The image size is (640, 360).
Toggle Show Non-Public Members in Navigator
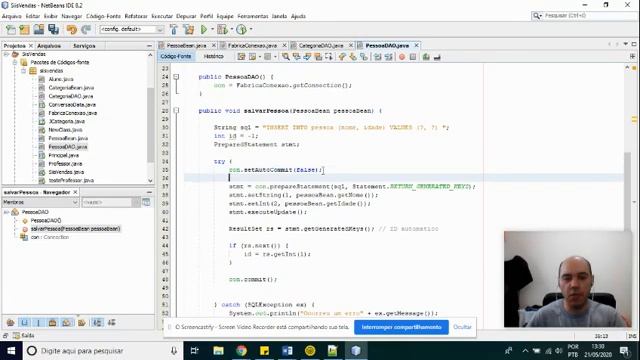click(x=52, y=322)
